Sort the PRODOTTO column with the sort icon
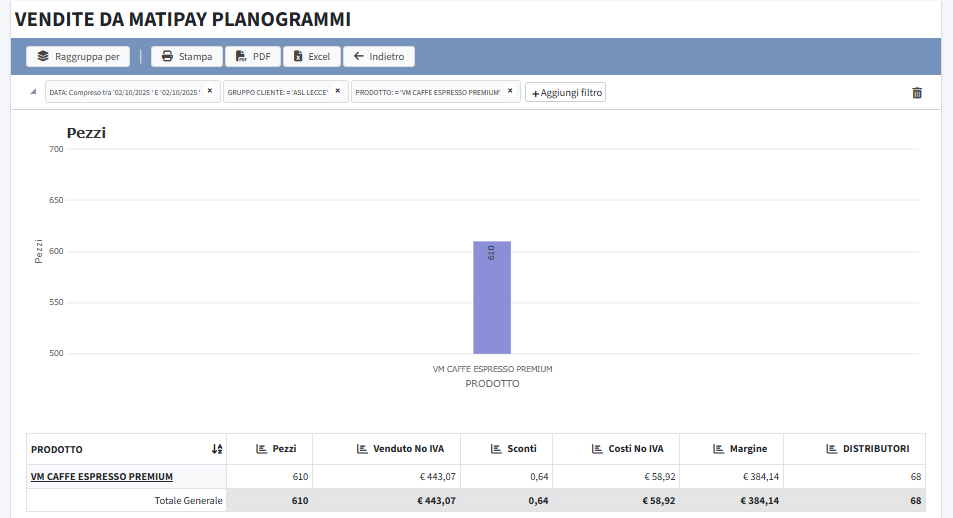 click(217, 449)
